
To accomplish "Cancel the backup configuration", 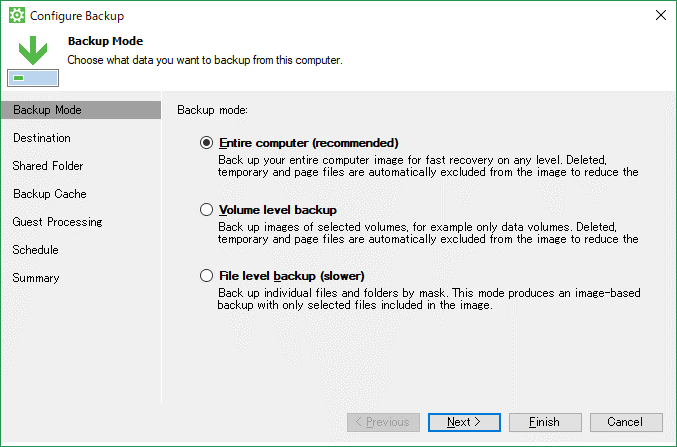I will tap(626, 422).
